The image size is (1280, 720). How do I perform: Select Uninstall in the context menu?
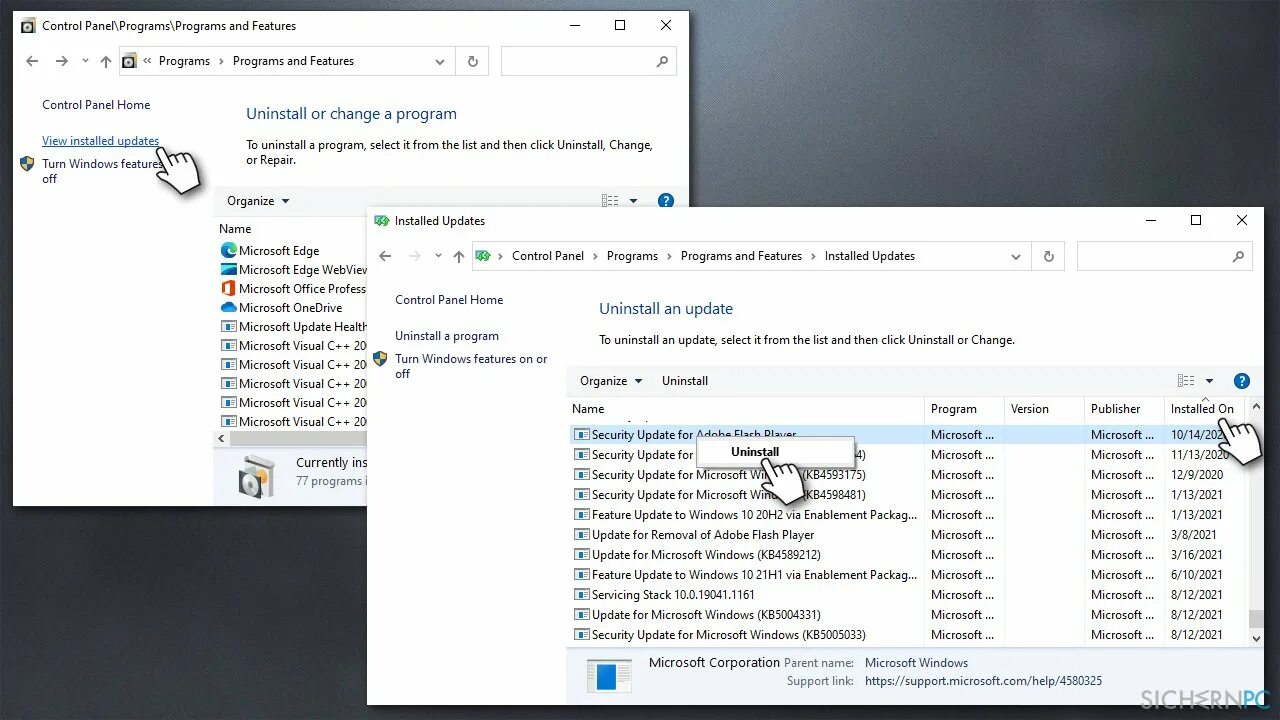(755, 452)
